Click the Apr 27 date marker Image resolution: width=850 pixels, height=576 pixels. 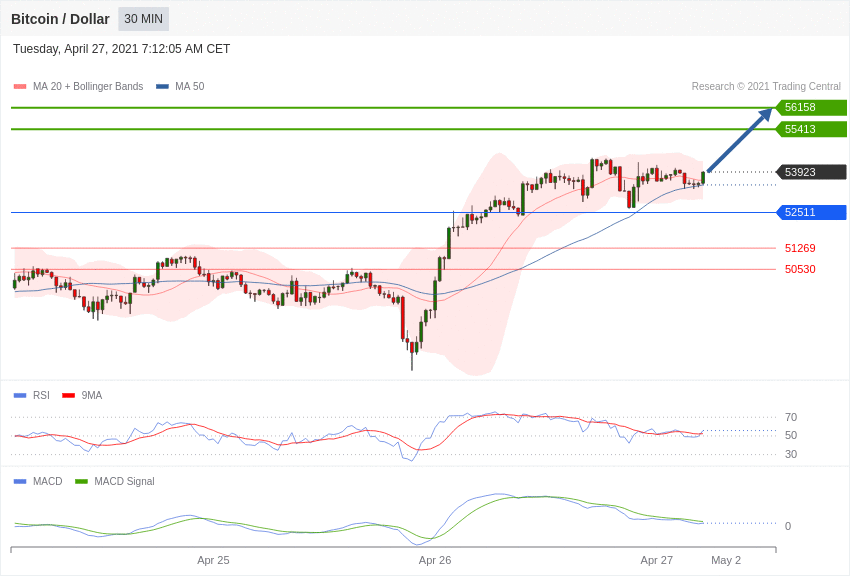656,560
